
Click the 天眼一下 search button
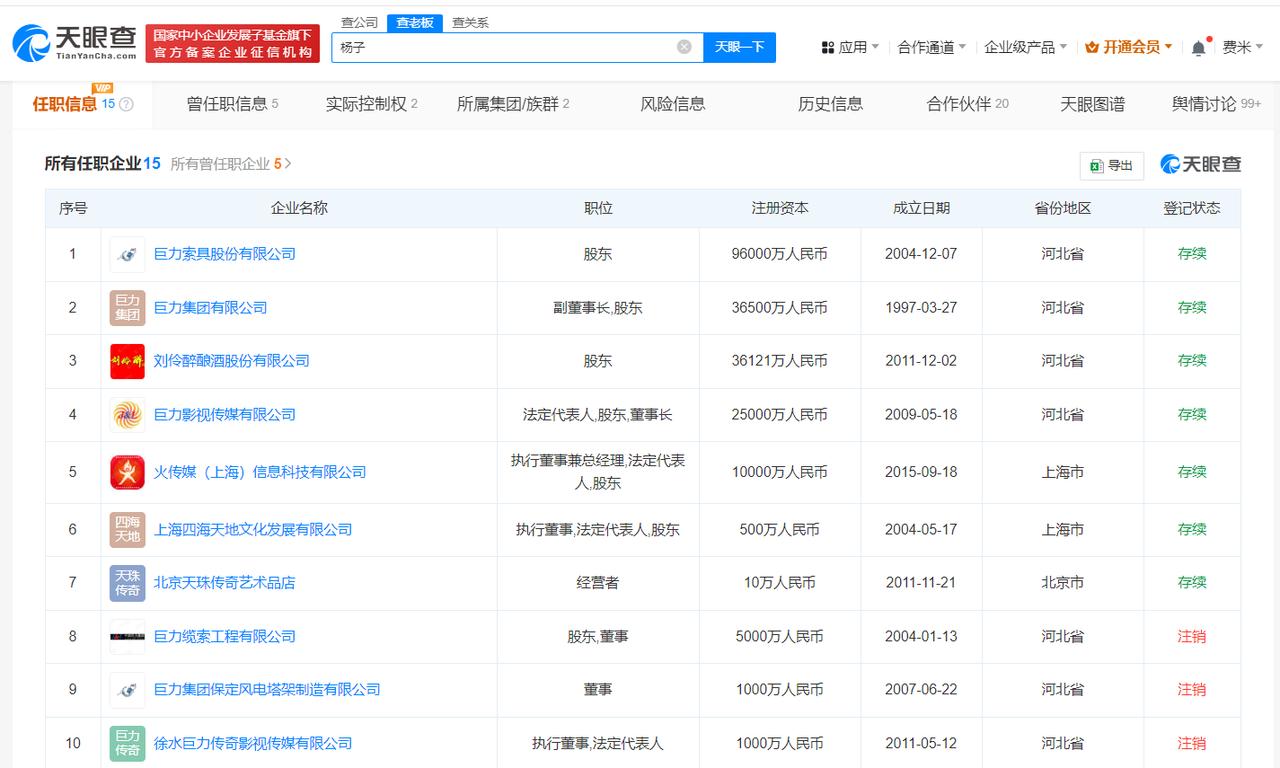[739, 47]
